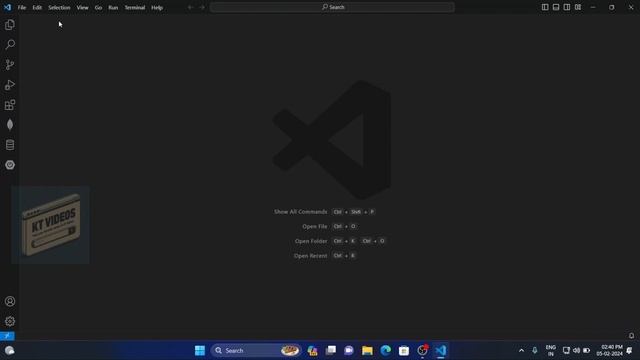The height and width of the screenshot is (360, 640).
Task: Open the MongoDB leaf icon view
Action: [10, 124]
